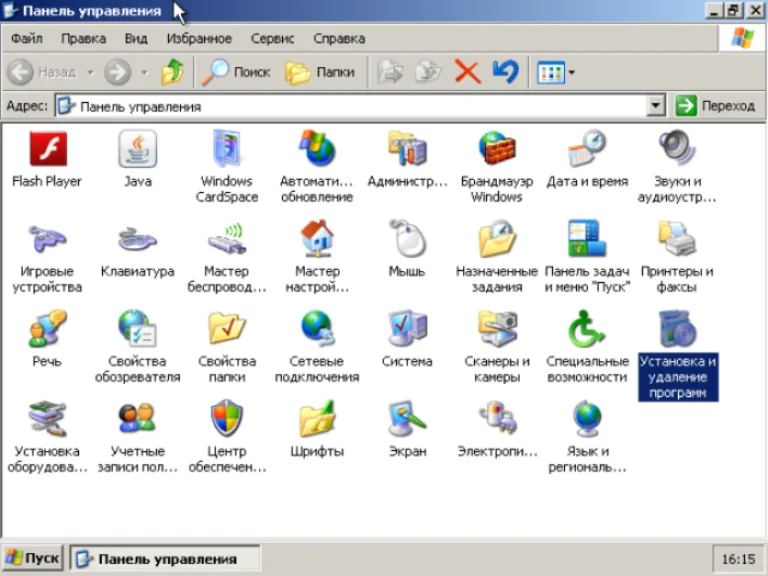Open the address bar dropdown arrow
The height and width of the screenshot is (576, 768).
(x=655, y=106)
